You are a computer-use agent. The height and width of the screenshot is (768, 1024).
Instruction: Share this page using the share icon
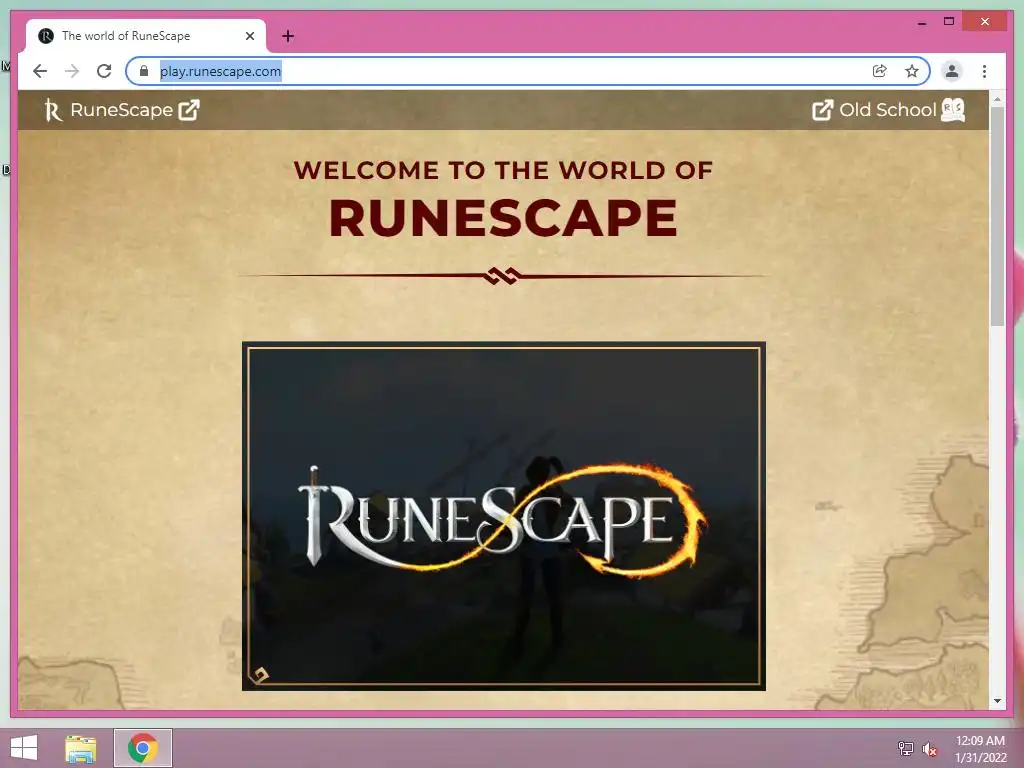(879, 71)
